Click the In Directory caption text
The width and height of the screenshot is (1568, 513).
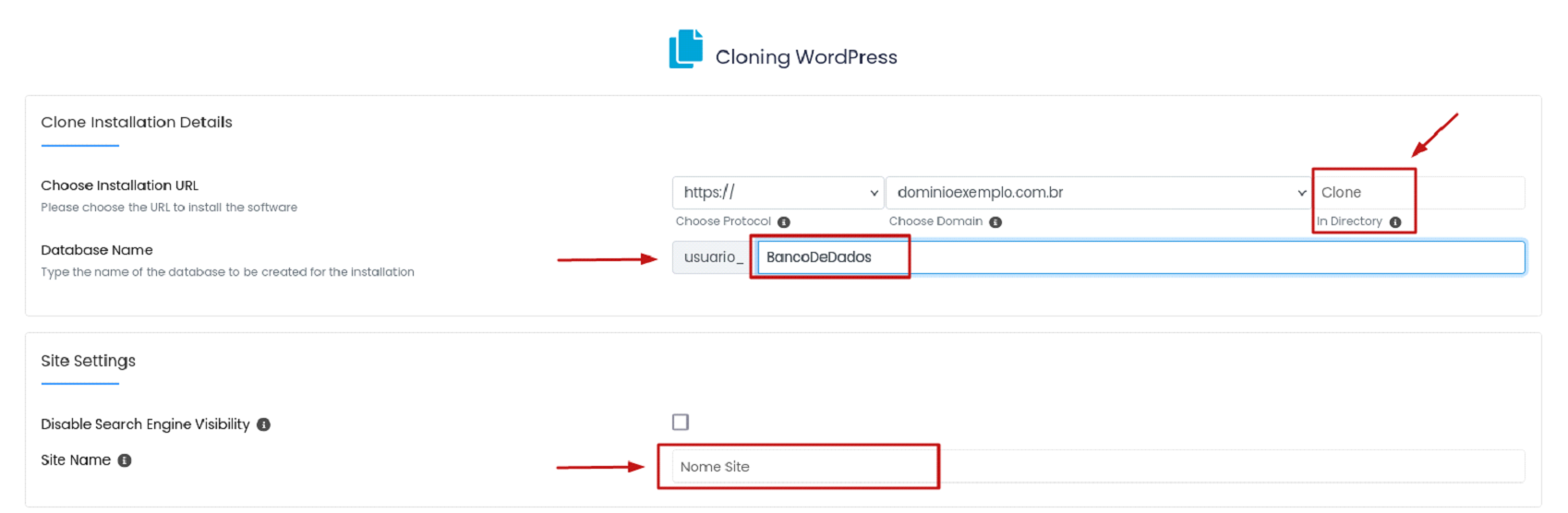[x=1349, y=221]
